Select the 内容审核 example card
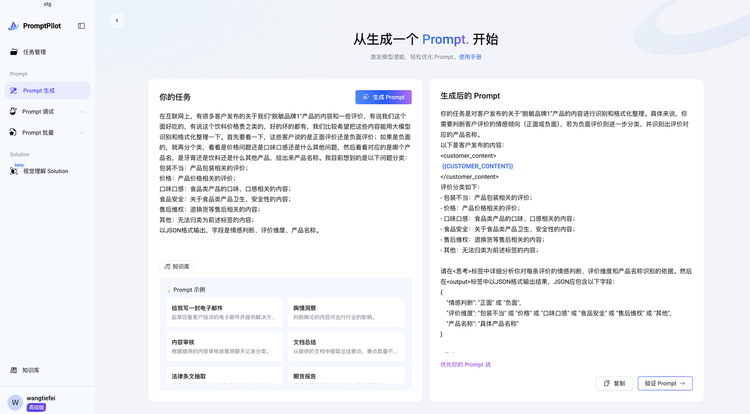 (224, 347)
